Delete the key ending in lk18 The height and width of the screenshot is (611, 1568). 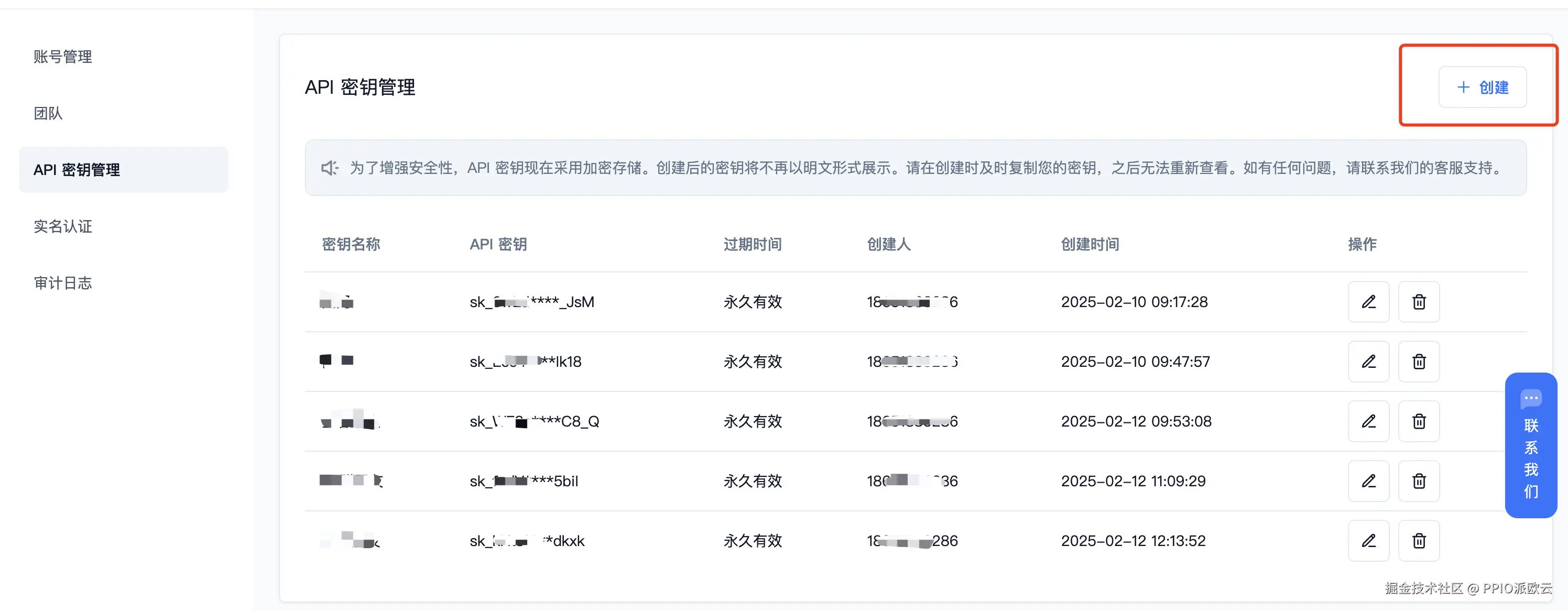click(x=1418, y=362)
